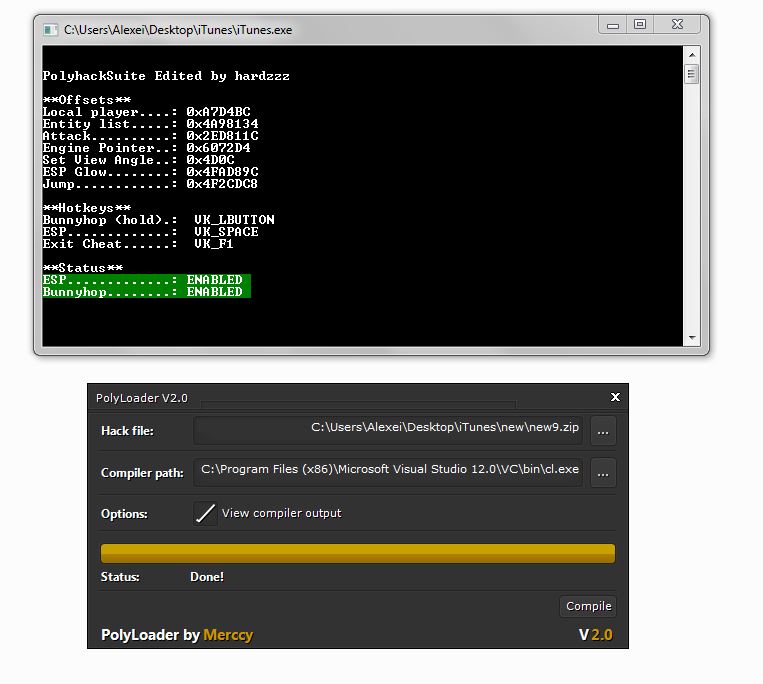
Task: Click the 'PolyhackSuite Edited by hardzzz' line
Action: (166, 76)
